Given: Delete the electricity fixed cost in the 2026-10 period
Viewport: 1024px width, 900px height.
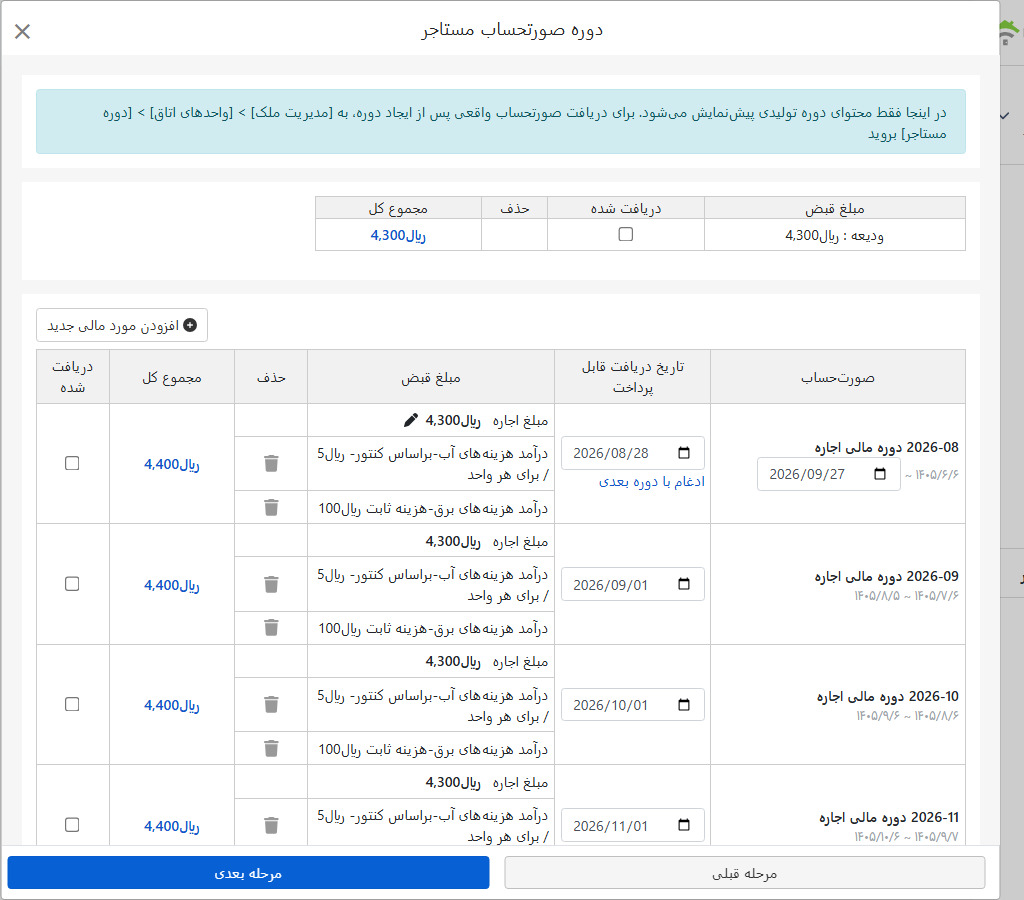Looking at the screenshot, I should click(x=271, y=748).
